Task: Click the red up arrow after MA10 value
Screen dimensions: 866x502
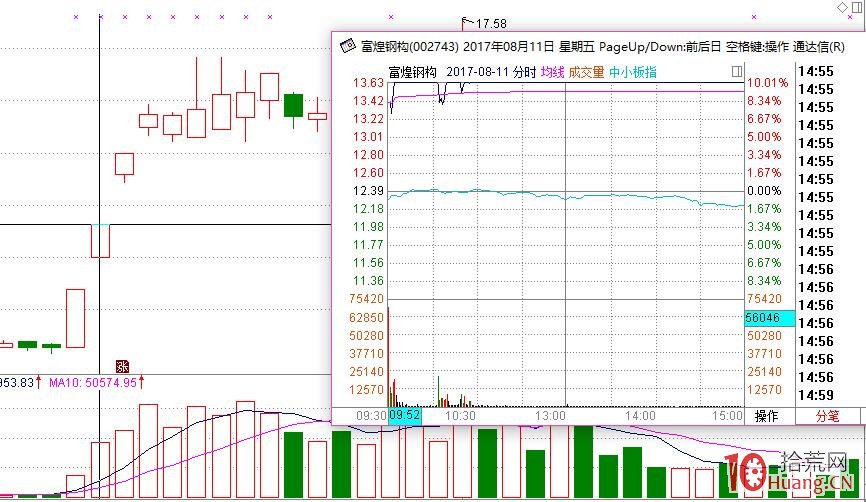Action: [x=142, y=381]
